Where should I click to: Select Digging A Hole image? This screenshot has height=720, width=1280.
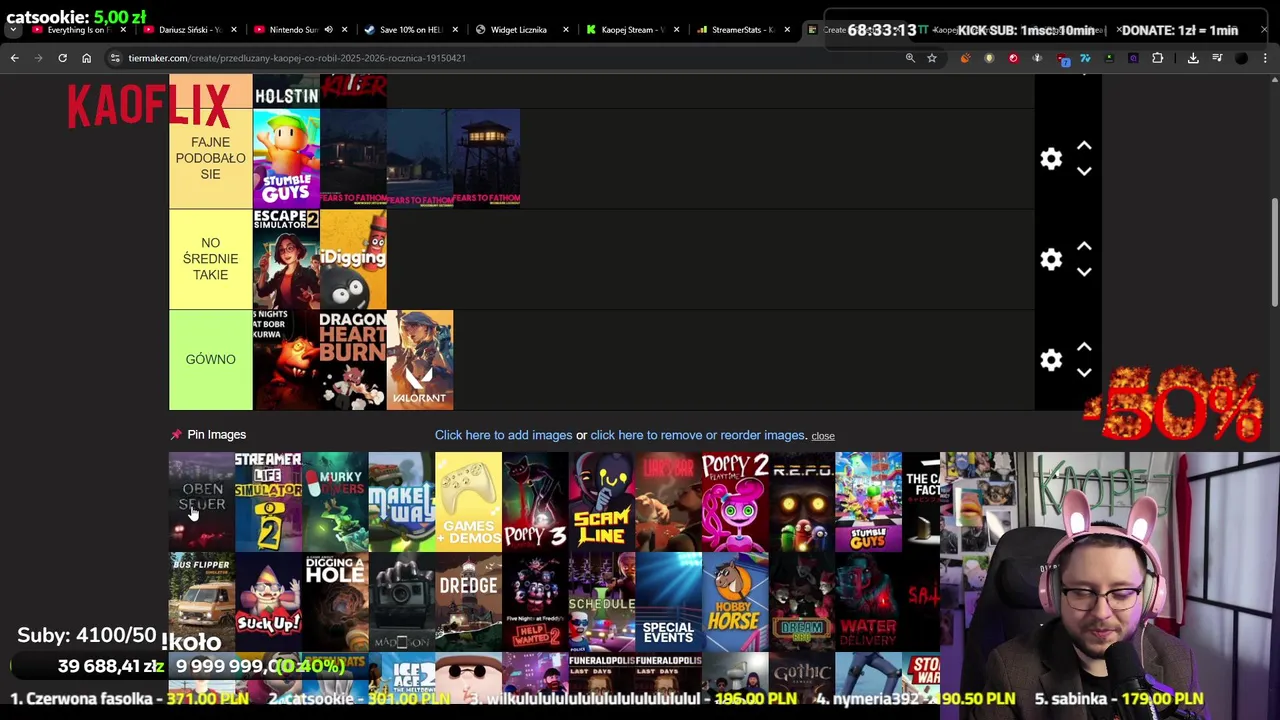tap(335, 602)
